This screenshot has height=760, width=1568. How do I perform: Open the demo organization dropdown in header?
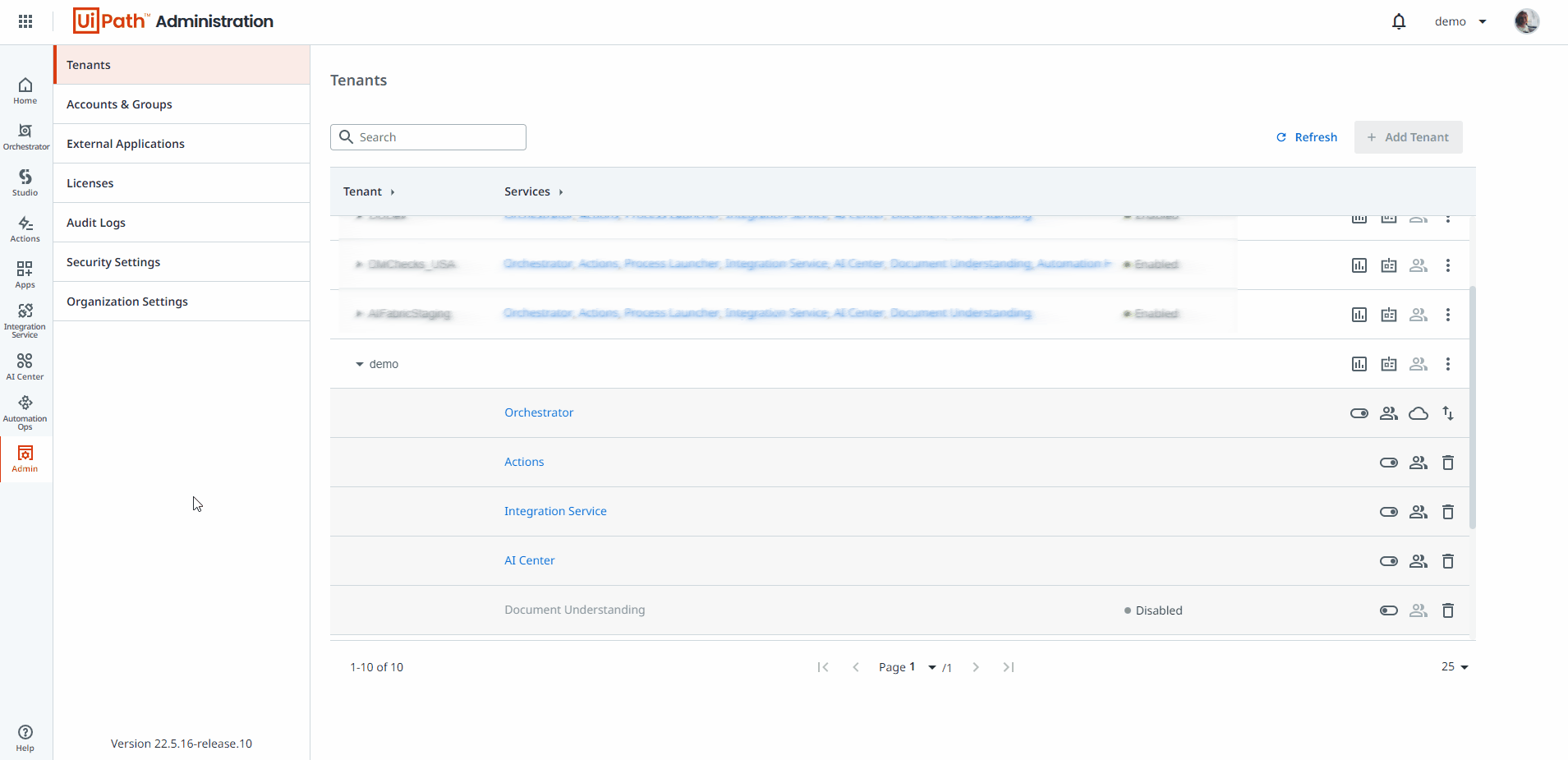[x=1460, y=21]
